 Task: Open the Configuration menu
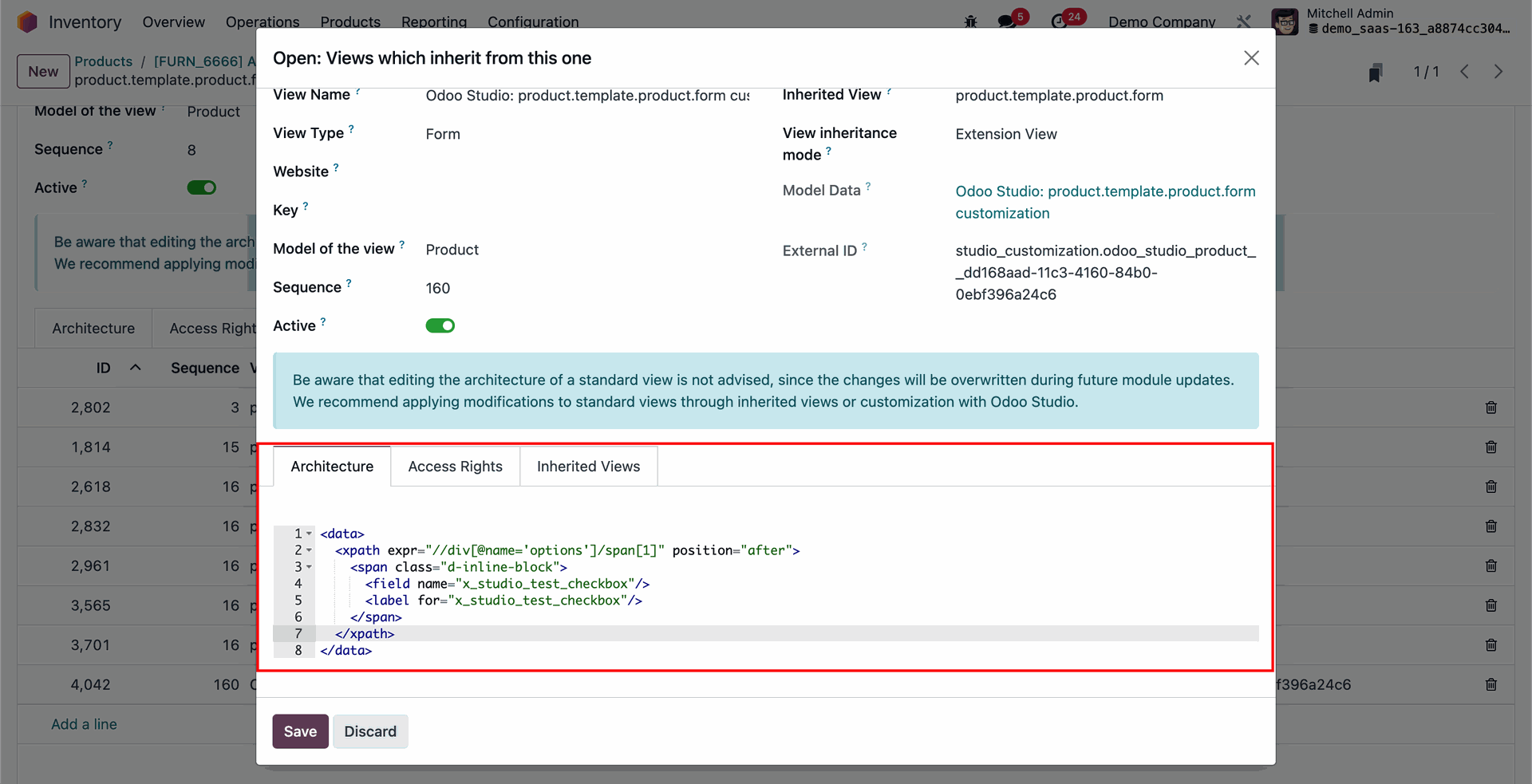533,22
